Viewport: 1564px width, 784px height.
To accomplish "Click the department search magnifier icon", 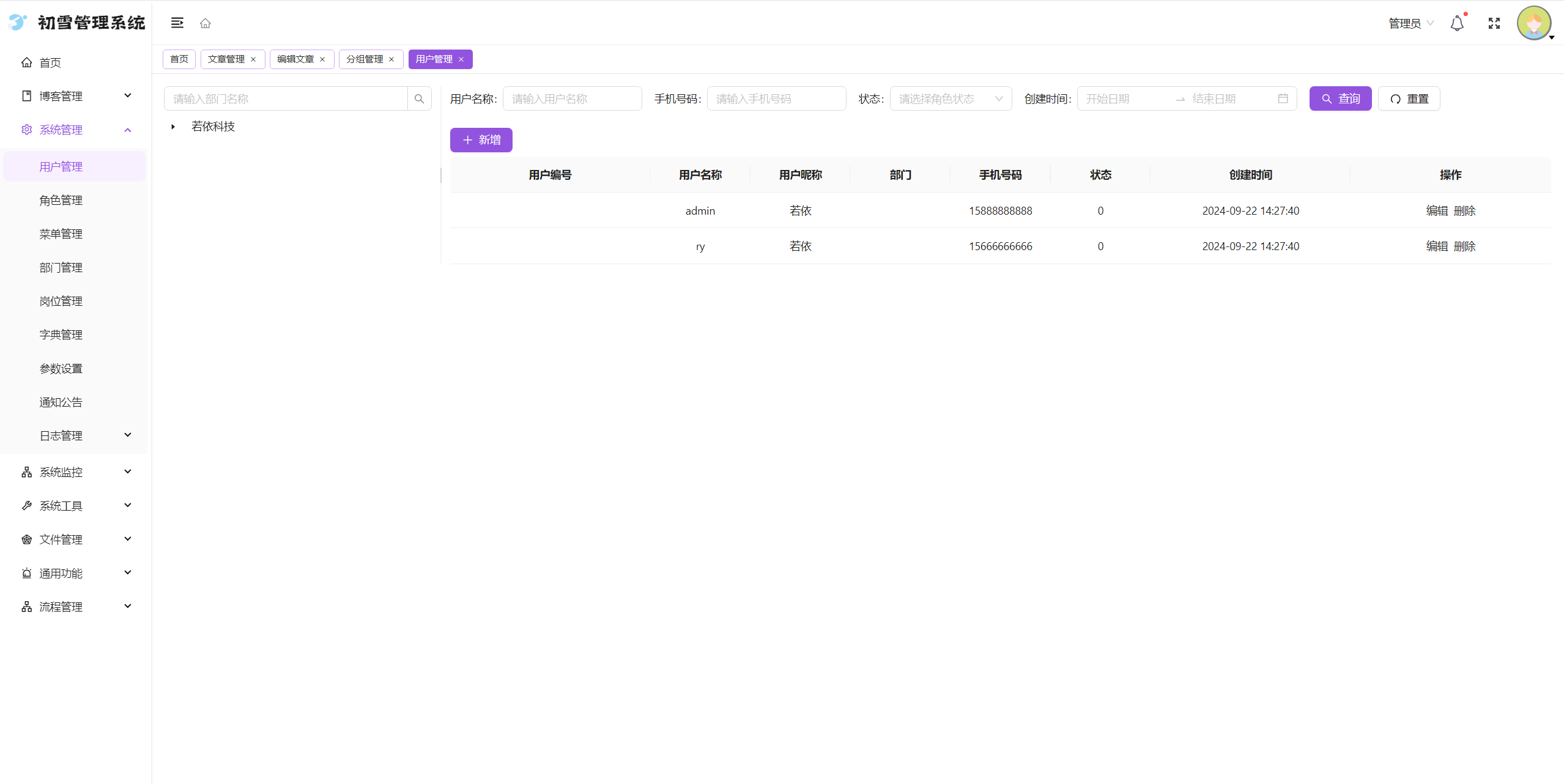I will coord(419,98).
